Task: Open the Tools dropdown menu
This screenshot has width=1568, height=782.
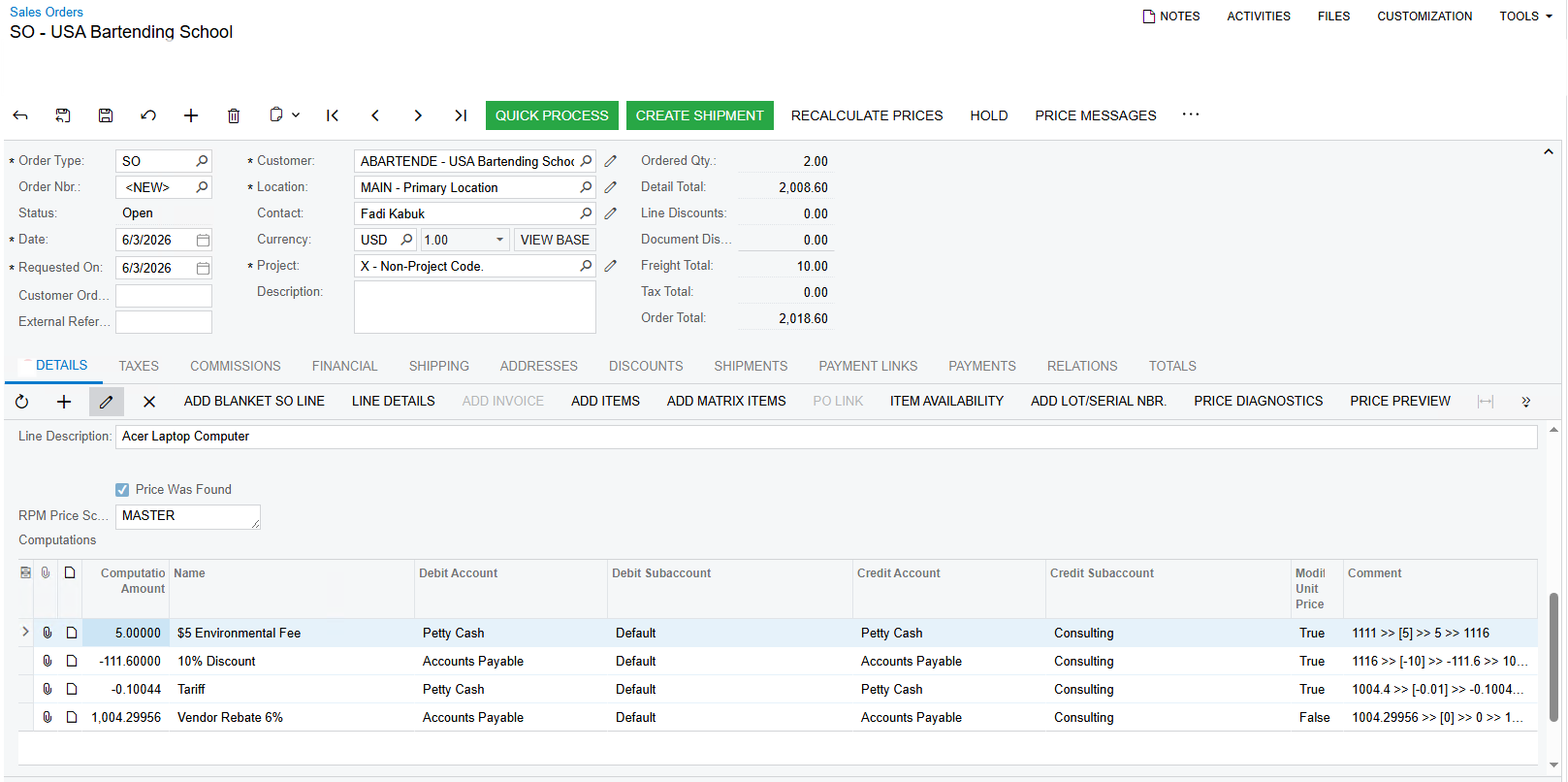Action: click(1525, 16)
